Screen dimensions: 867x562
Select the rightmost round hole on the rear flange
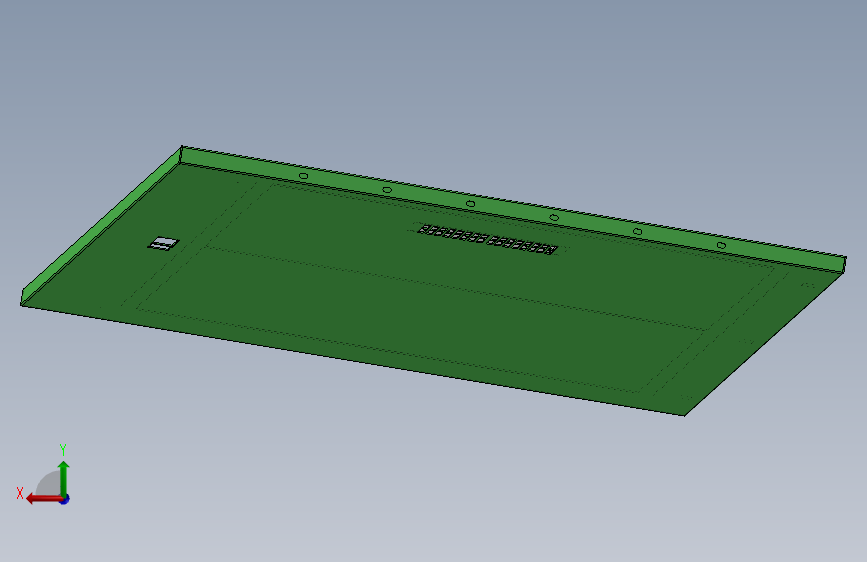(x=721, y=245)
